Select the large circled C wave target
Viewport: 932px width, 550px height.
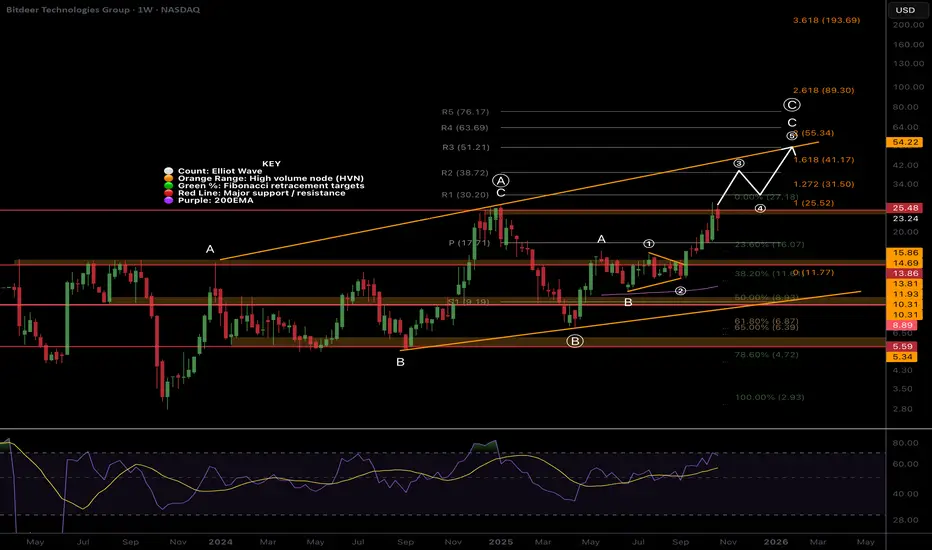pos(791,105)
